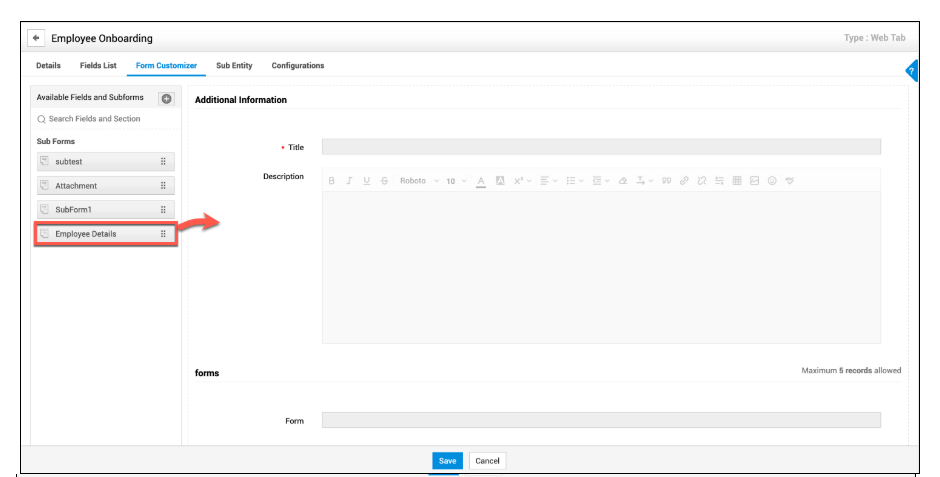Screen dimensions: 940x477
Task: Insert a table in the Description
Action: pyautogui.click(x=737, y=181)
